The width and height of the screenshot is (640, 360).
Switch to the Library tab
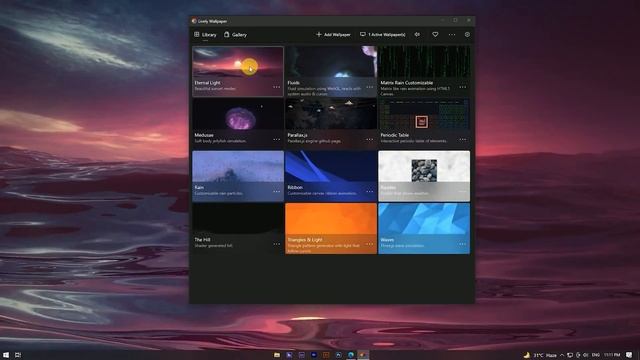[x=205, y=35]
